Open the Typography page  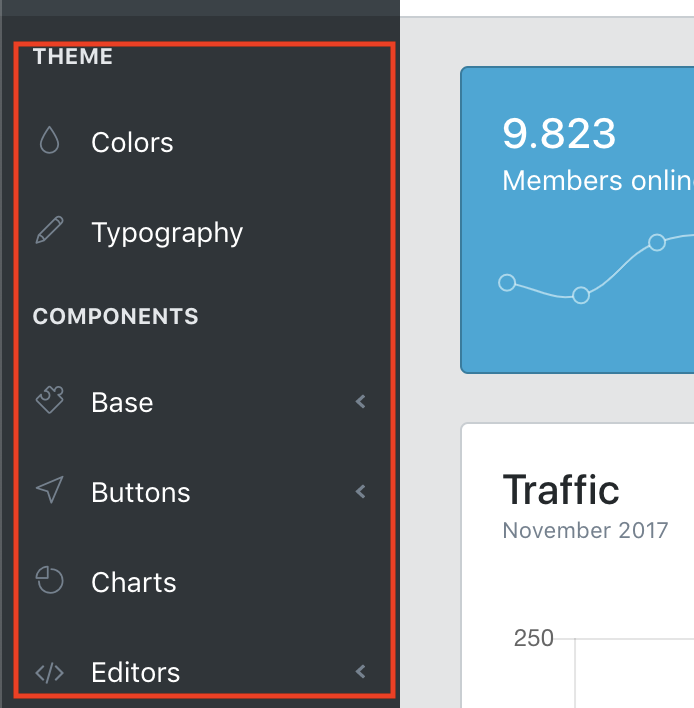pyautogui.click(x=167, y=233)
